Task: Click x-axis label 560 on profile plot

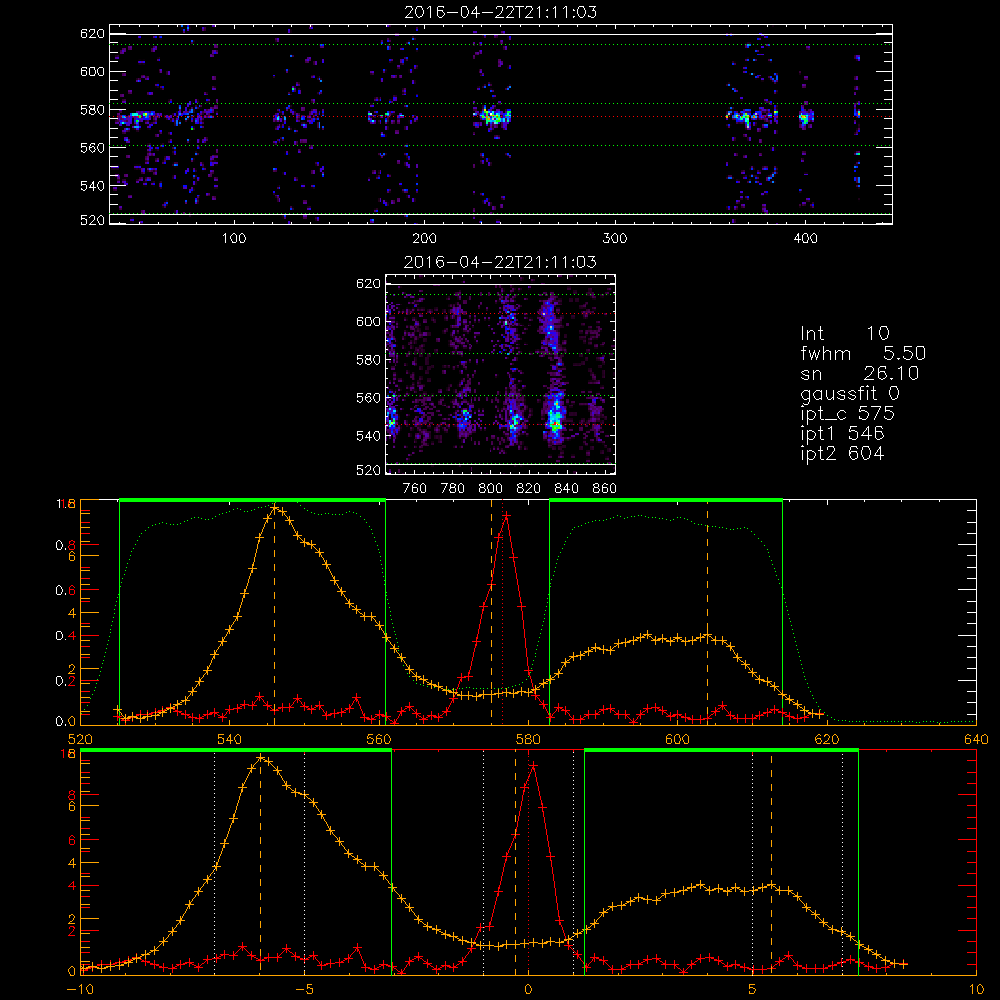Action: point(379,739)
